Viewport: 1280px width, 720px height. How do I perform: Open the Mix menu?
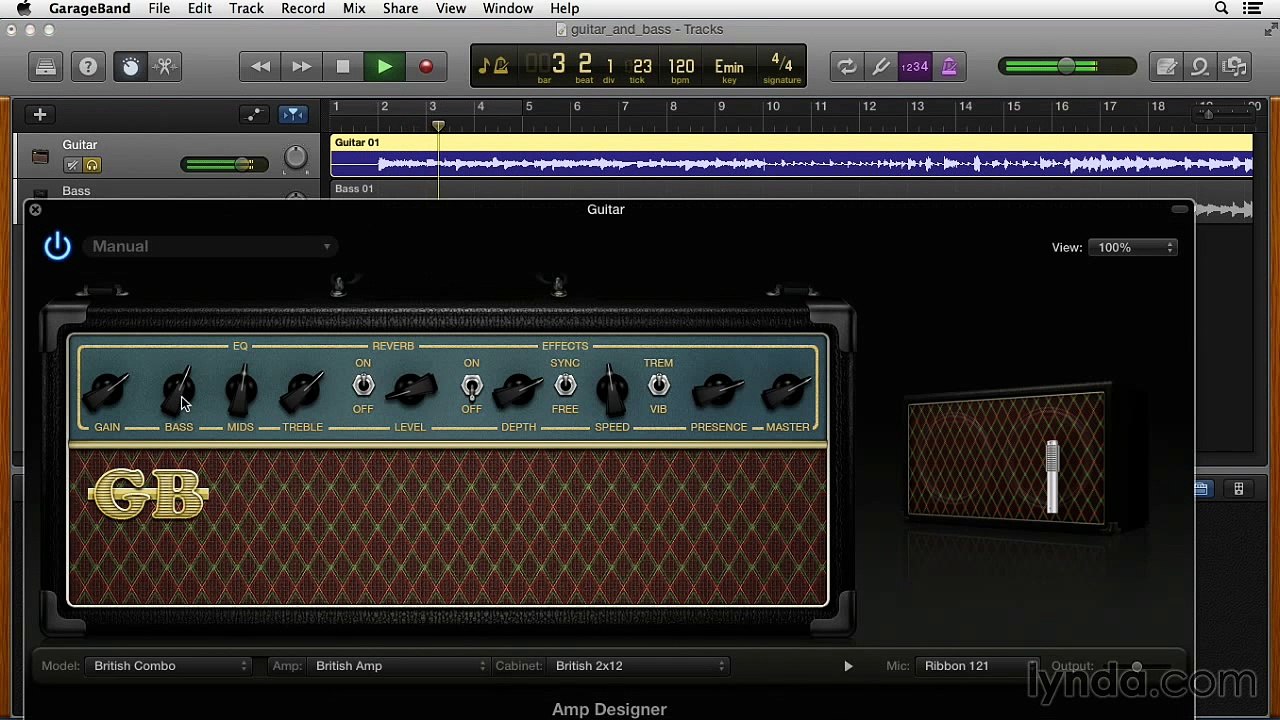tap(354, 9)
